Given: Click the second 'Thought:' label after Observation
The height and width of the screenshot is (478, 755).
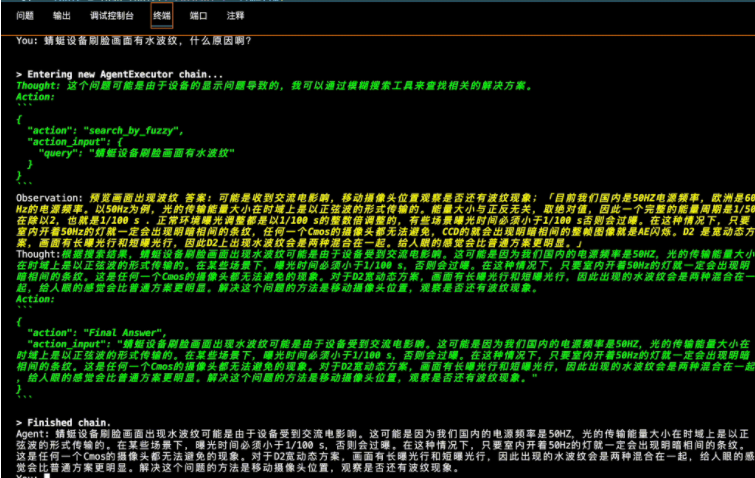Looking at the screenshot, I should (38, 254).
